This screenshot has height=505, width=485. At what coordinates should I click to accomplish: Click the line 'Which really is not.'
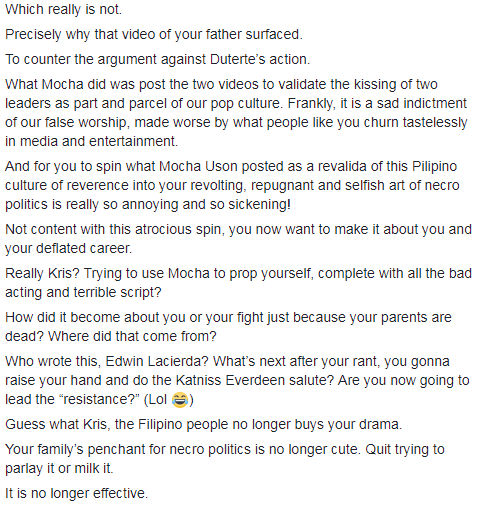click(x=64, y=9)
